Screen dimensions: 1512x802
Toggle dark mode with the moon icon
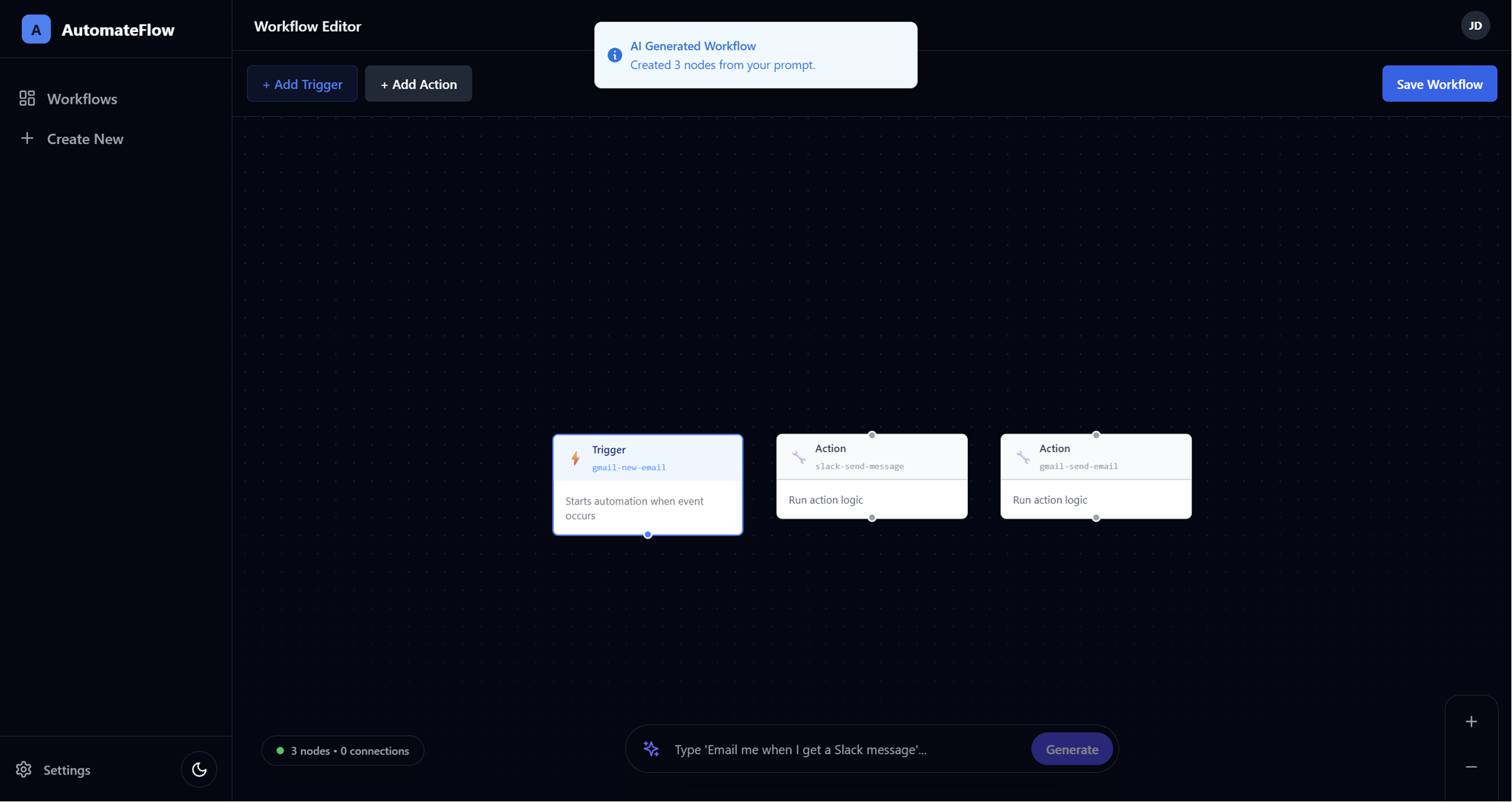(199, 769)
